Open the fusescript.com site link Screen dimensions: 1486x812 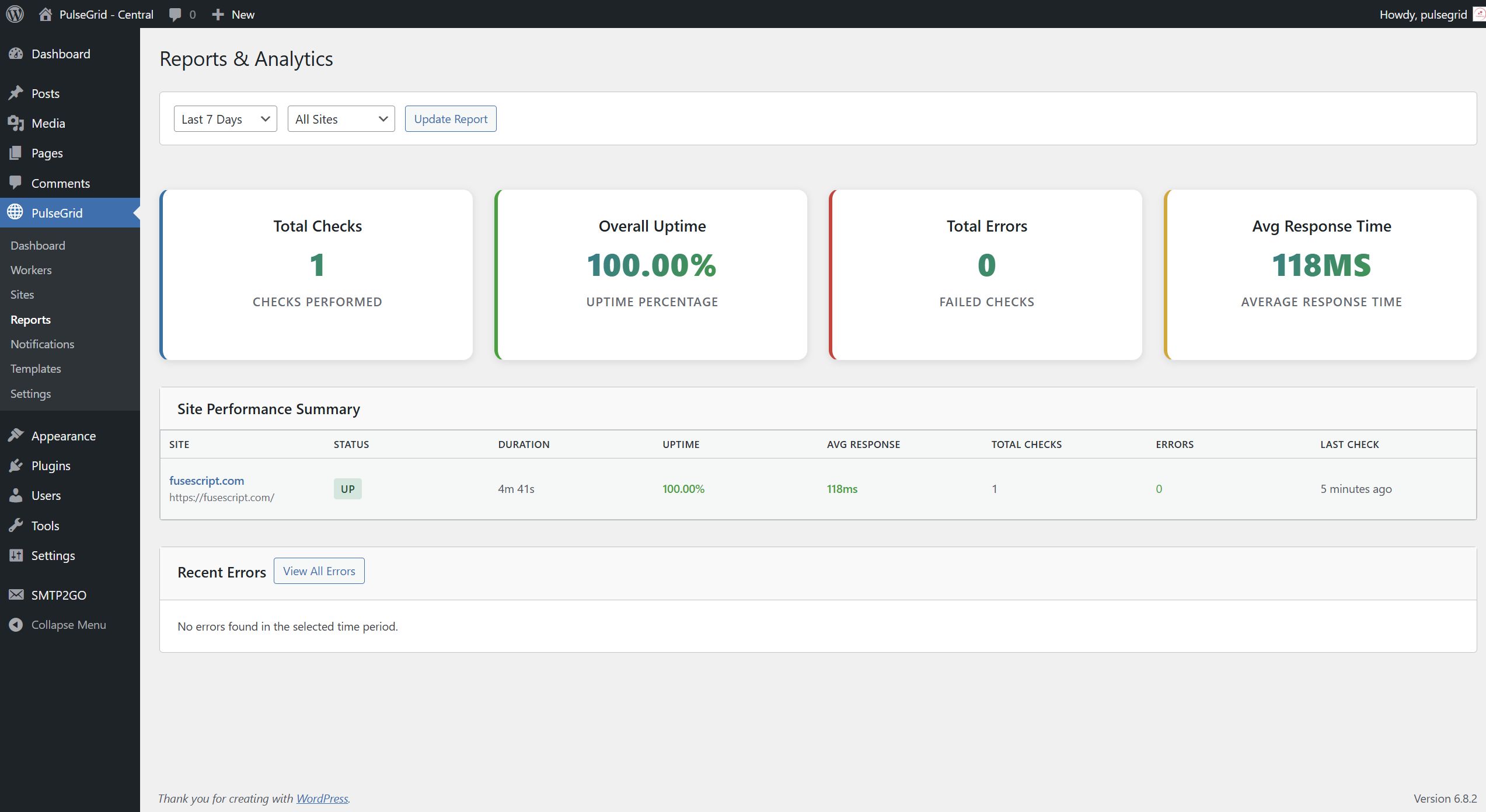tap(207, 481)
